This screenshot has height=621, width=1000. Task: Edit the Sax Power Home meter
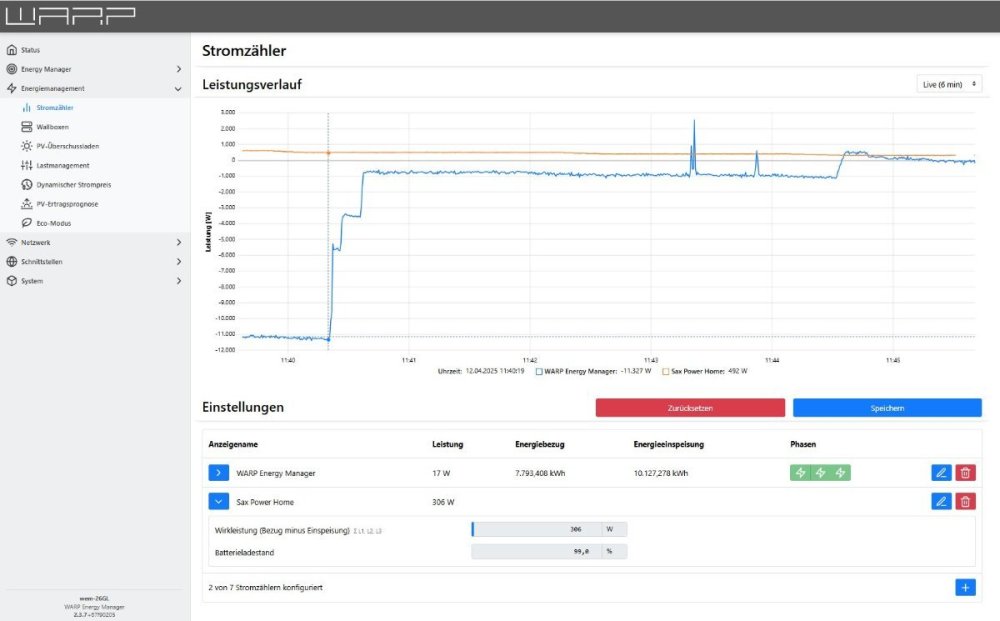940,502
